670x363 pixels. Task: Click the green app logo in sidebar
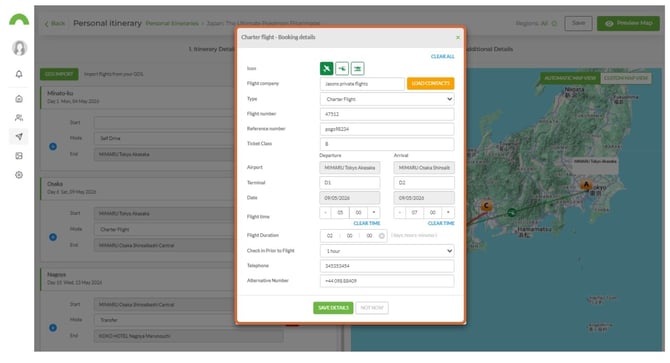tap(19, 20)
